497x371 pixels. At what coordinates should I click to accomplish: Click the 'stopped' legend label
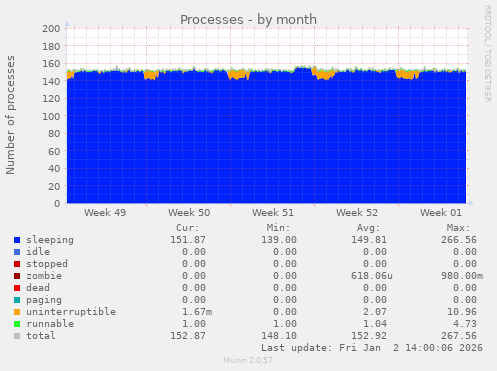(x=47, y=264)
